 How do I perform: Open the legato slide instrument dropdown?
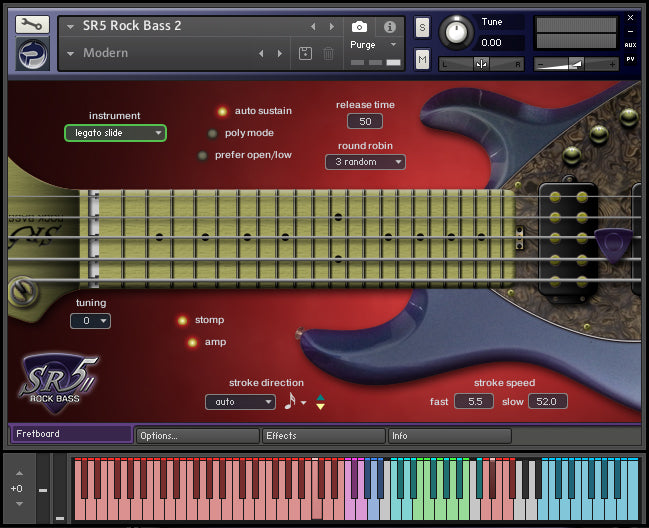click(x=115, y=132)
